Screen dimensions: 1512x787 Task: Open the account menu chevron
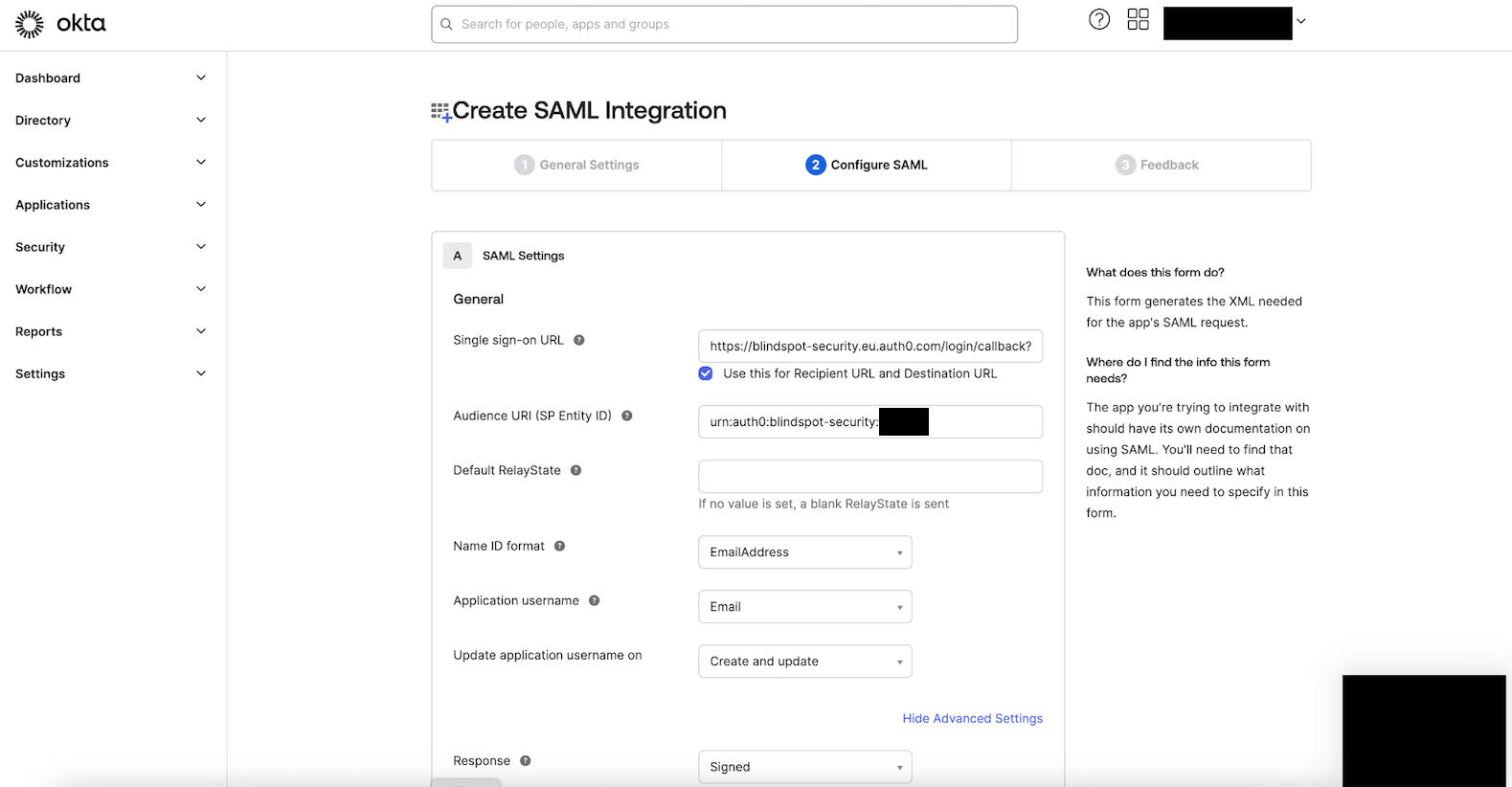[x=1300, y=21]
